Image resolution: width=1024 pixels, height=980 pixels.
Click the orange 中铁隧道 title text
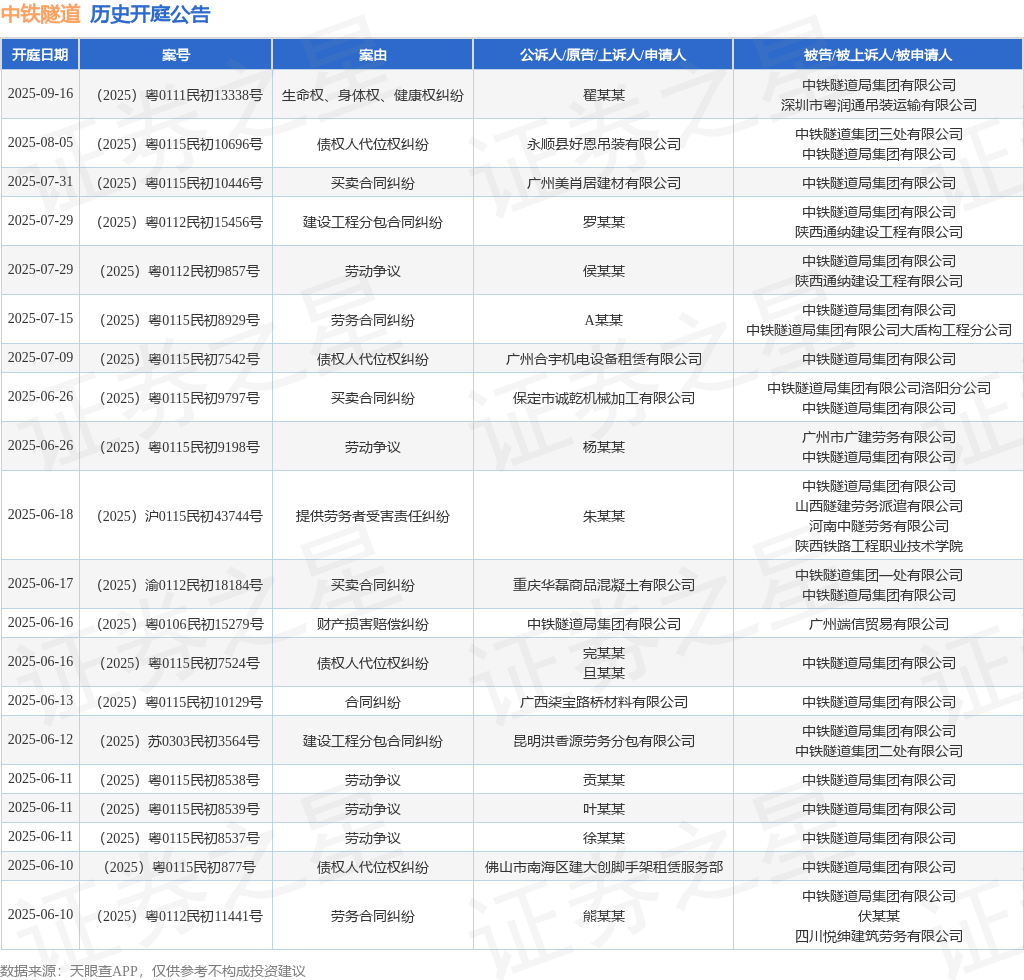click(40, 14)
